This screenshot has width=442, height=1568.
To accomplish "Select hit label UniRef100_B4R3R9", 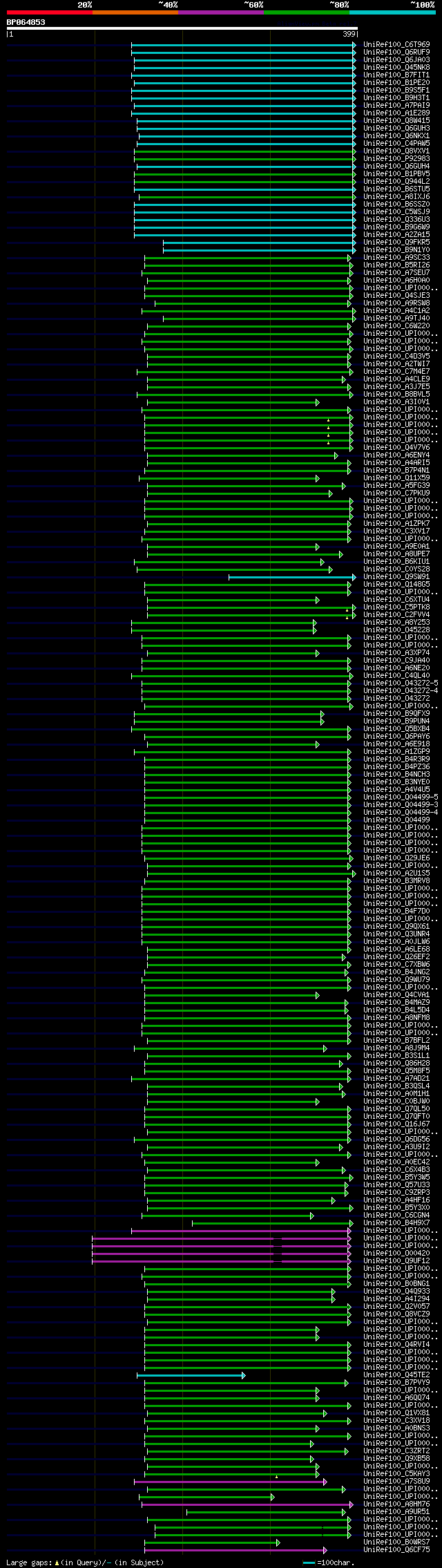I will coord(396,759).
